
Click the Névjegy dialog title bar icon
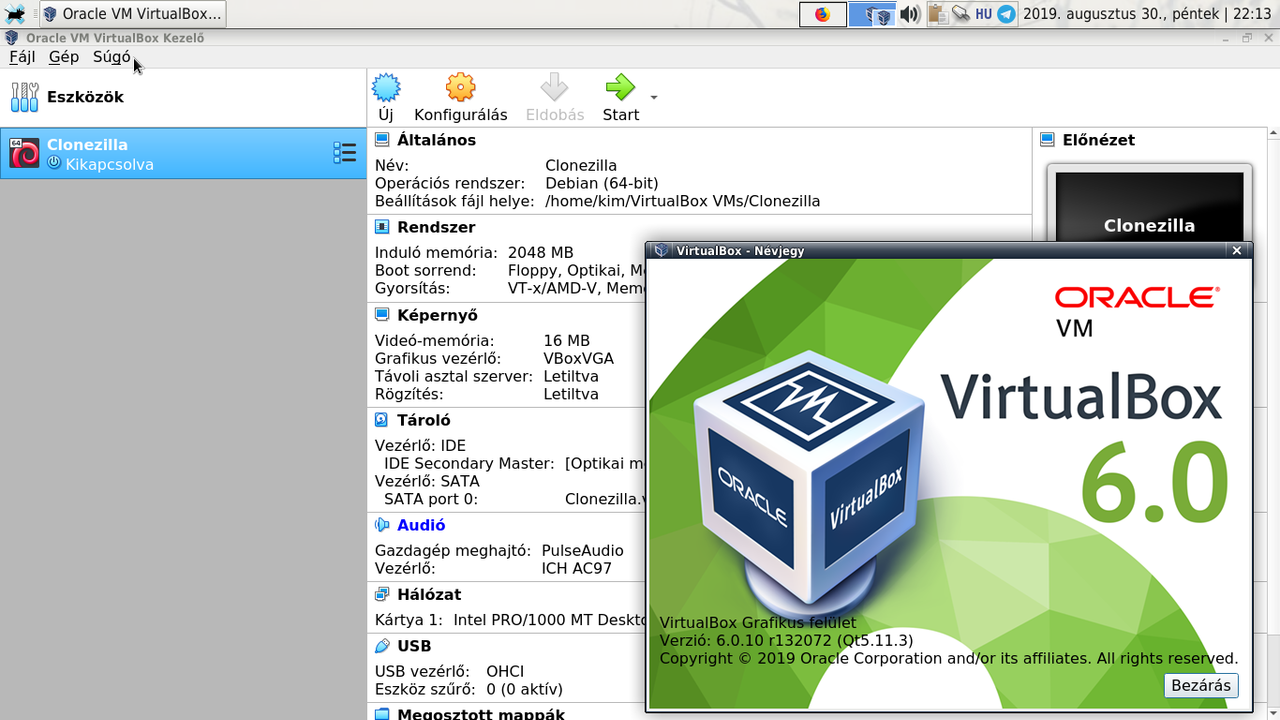coord(661,251)
